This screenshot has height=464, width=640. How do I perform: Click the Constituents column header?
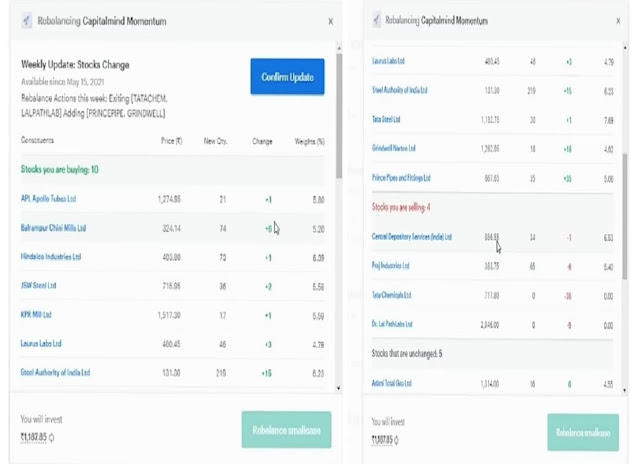(x=37, y=140)
